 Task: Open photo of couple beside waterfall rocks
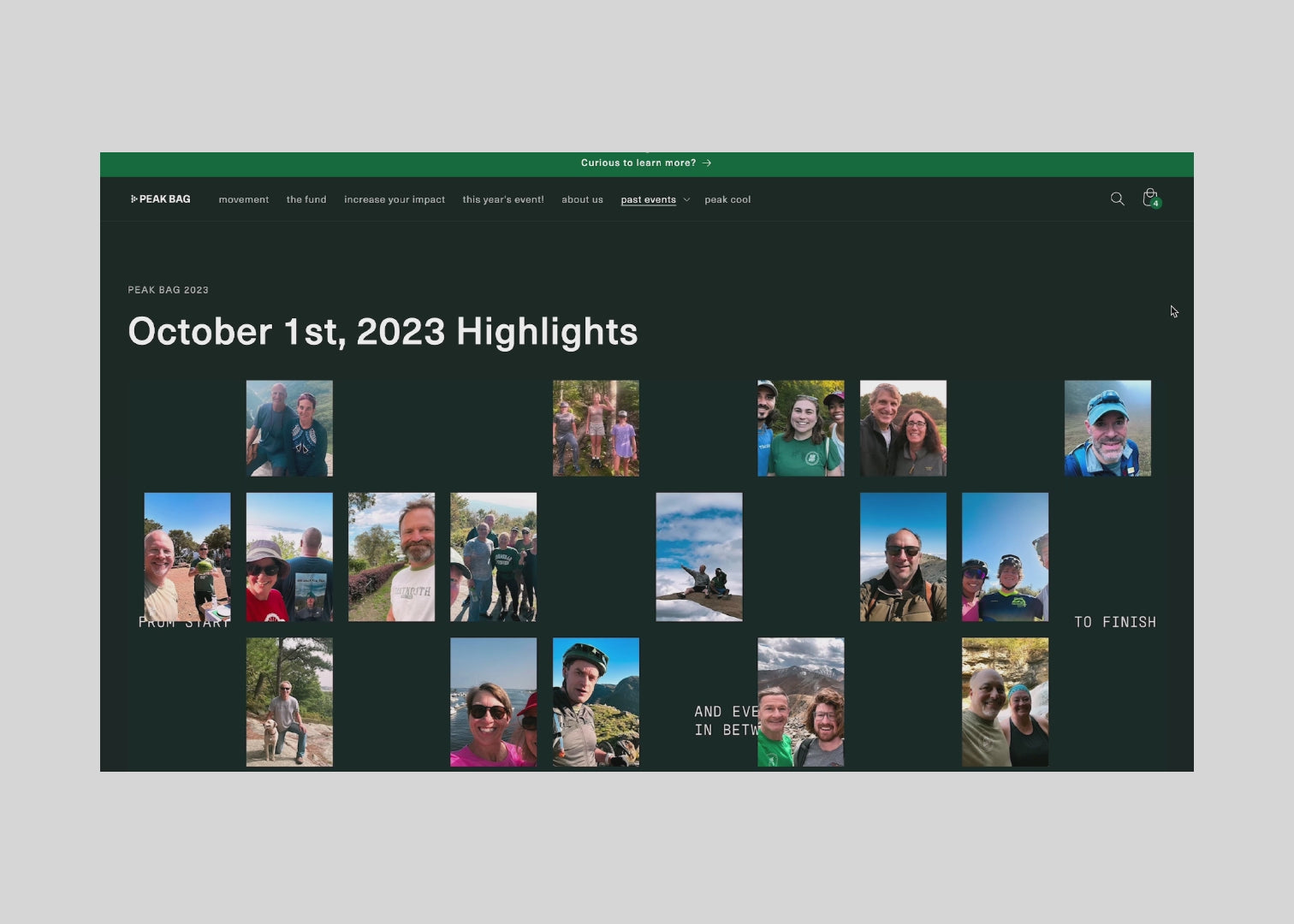pyautogui.click(x=1005, y=702)
